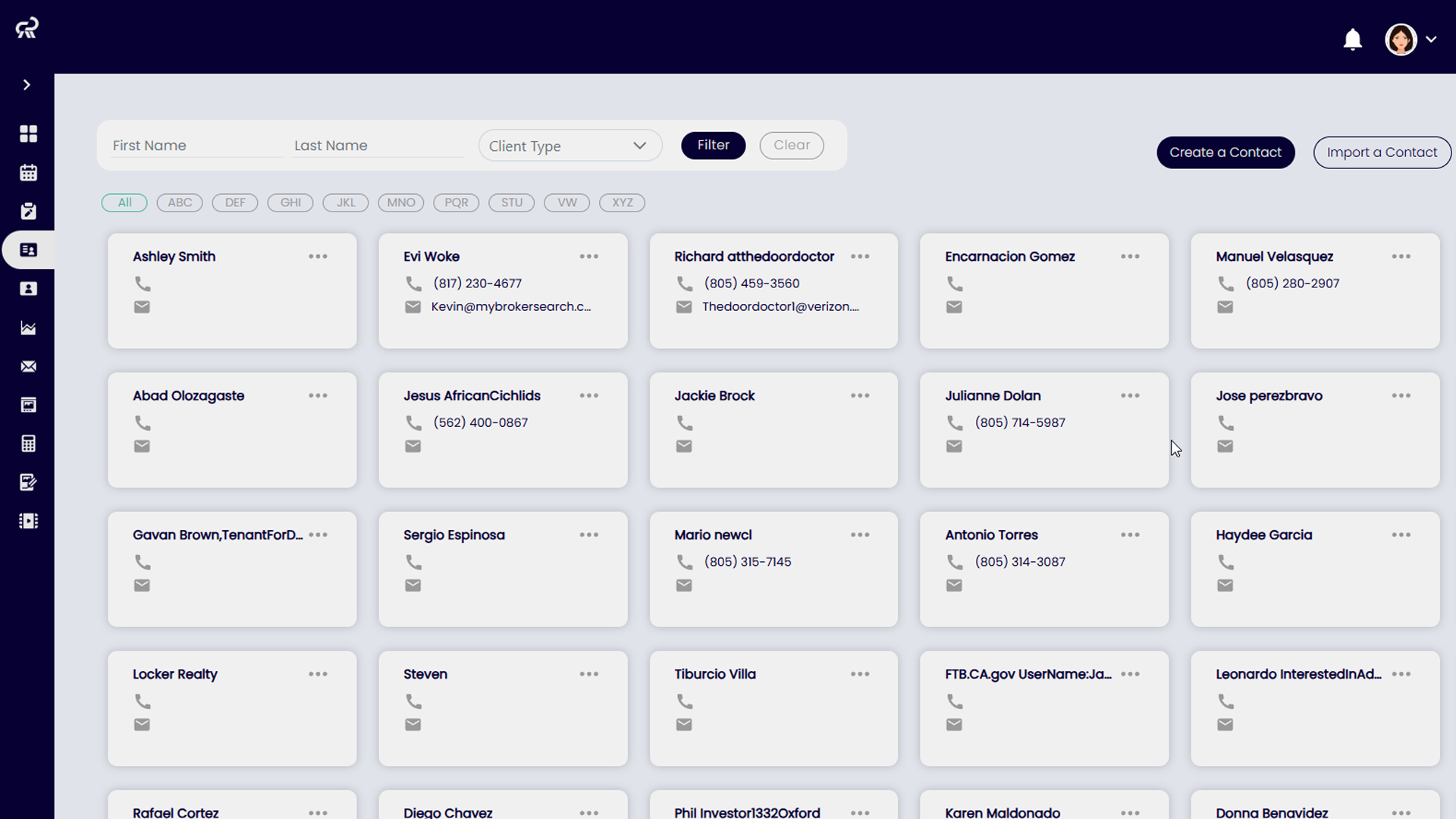The width and height of the screenshot is (1456, 819).
Task: Open the mail envelope sidebar icon
Action: (28, 366)
